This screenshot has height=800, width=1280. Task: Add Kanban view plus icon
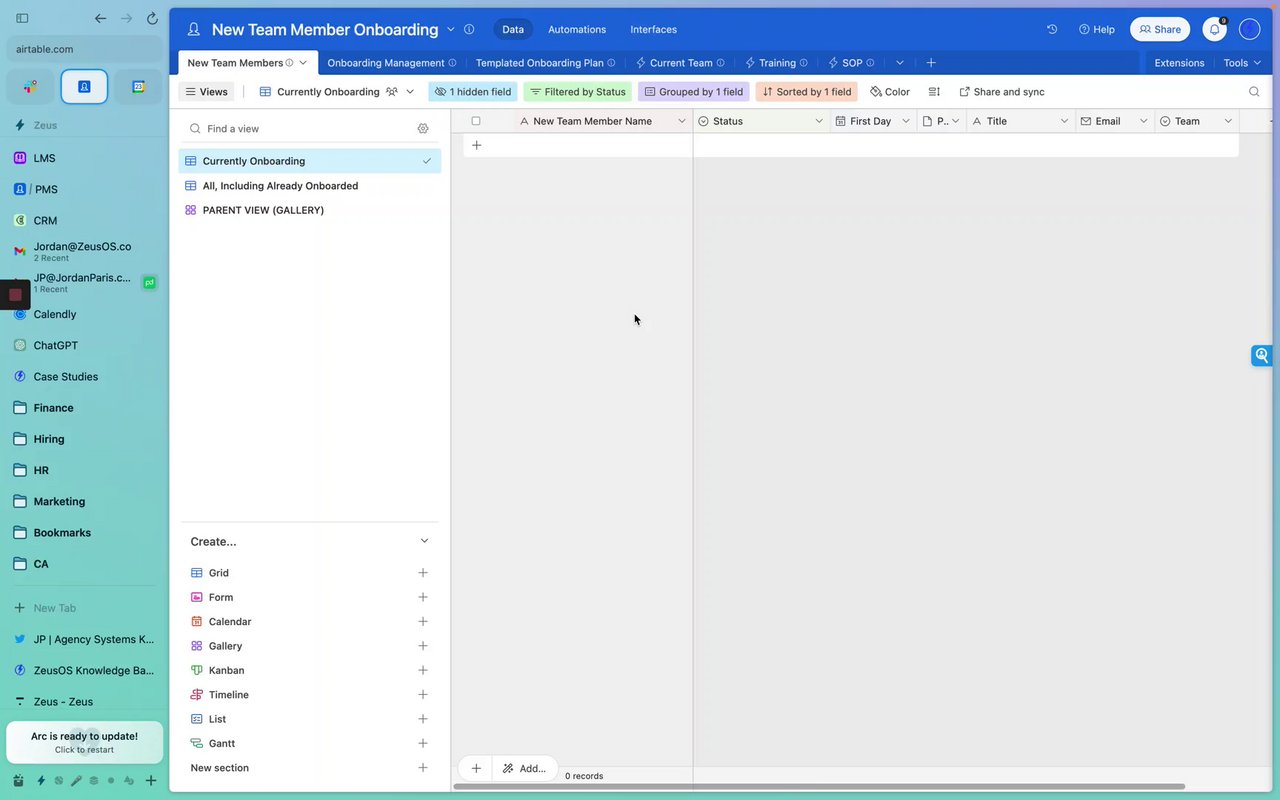pyautogui.click(x=423, y=670)
